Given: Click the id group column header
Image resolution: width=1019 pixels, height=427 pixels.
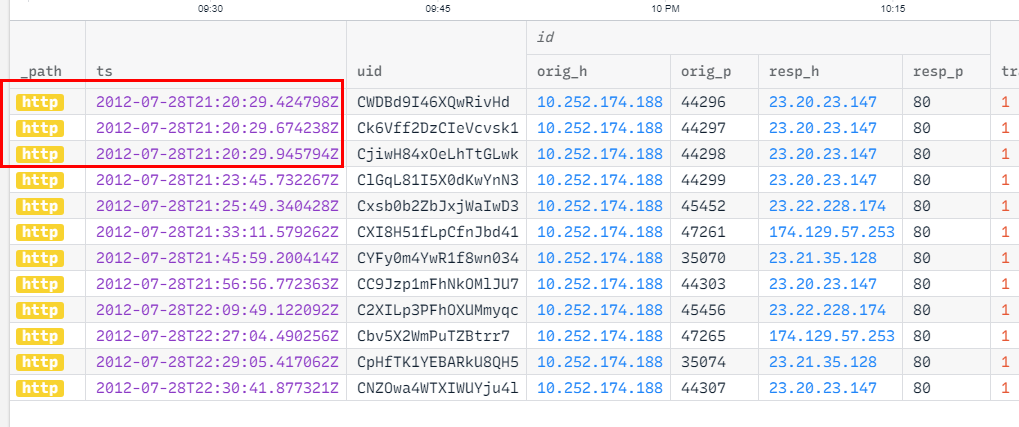Looking at the screenshot, I should 545,38.
